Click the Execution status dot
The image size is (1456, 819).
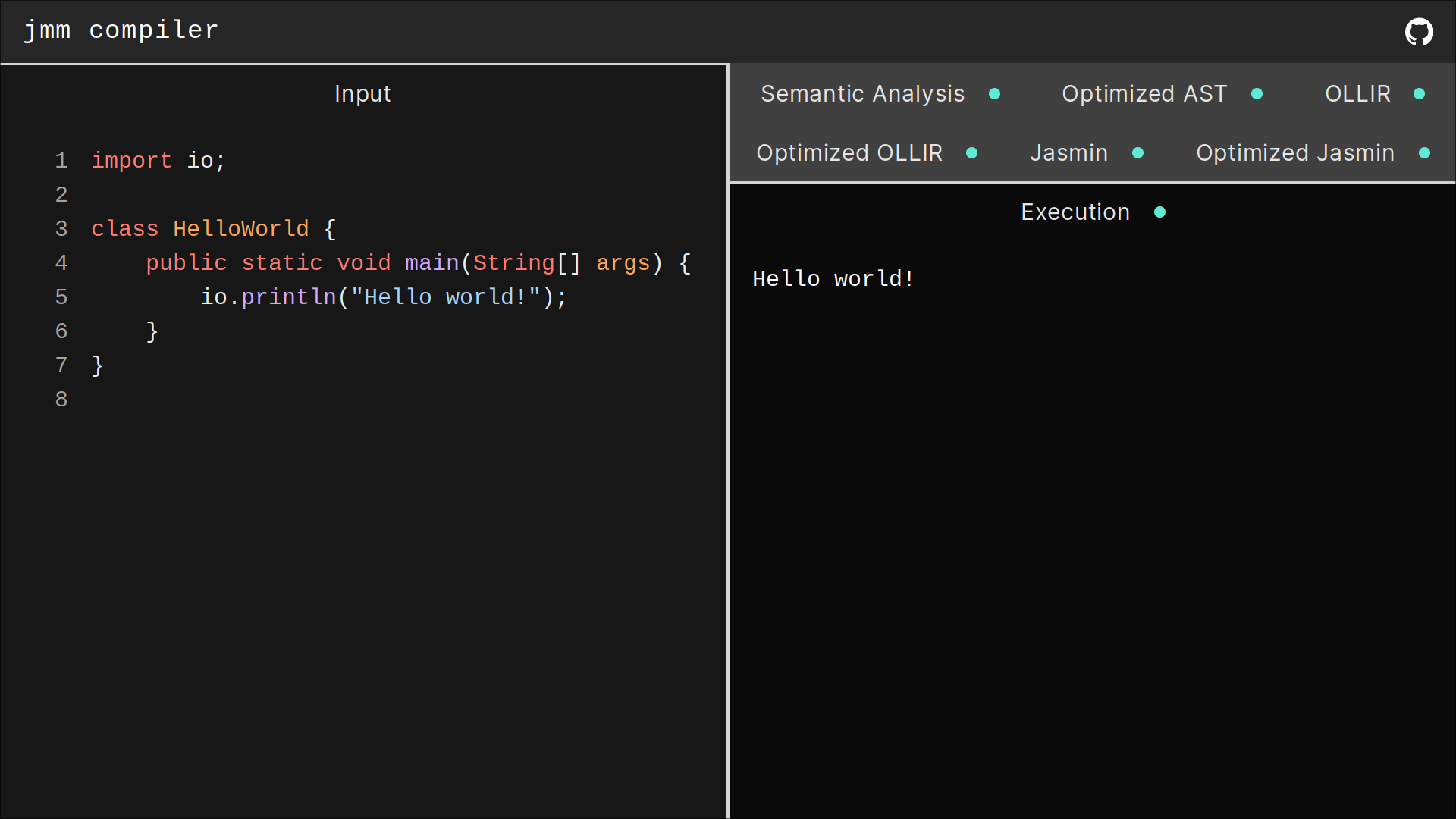[x=1159, y=212]
